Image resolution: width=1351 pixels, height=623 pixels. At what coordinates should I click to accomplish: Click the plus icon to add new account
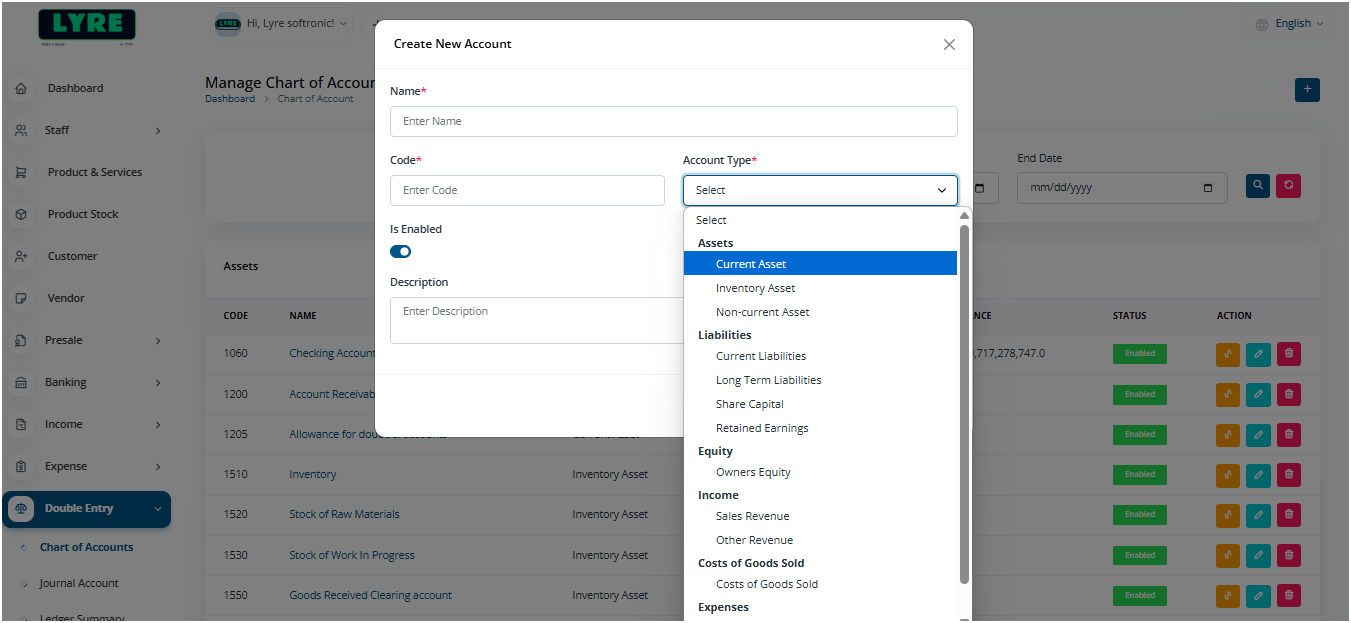click(1307, 89)
